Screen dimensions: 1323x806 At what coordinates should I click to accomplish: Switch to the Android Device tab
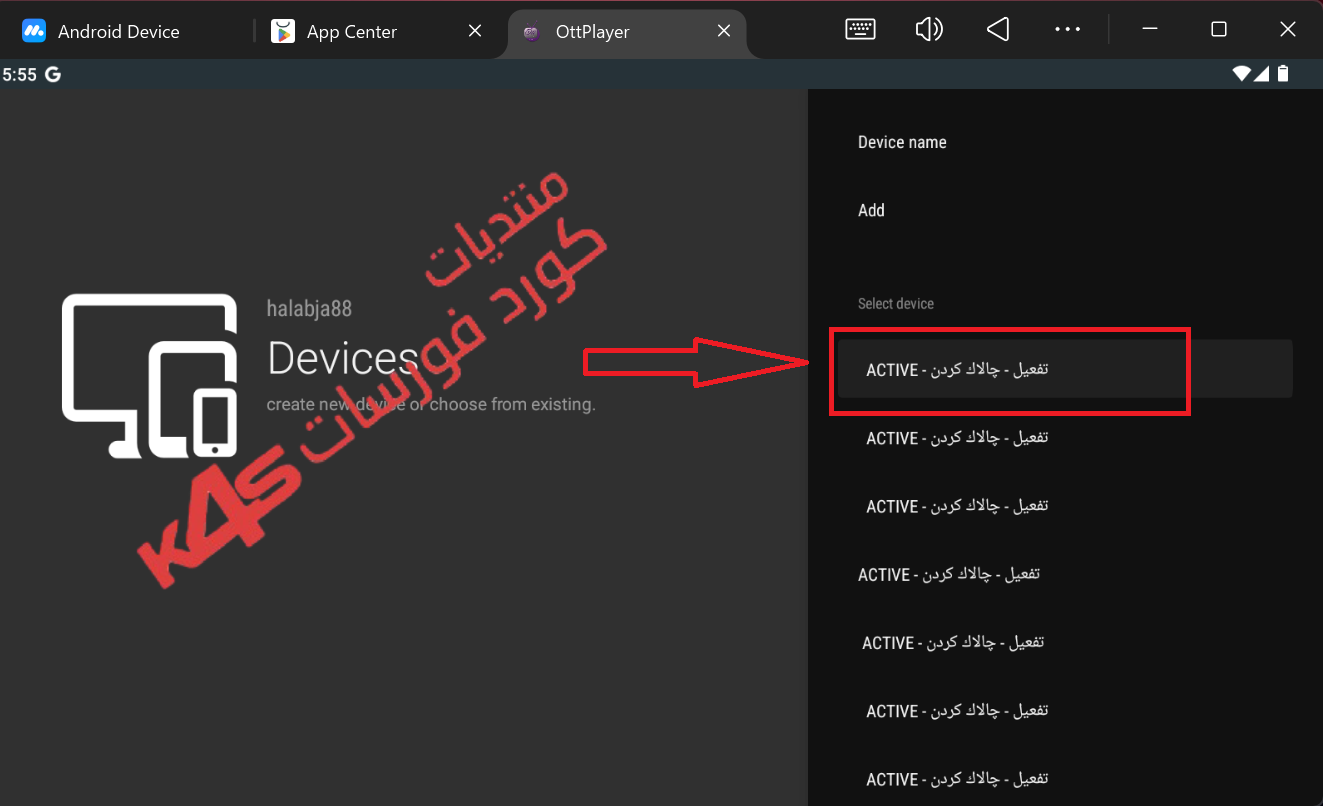[118, 32]
